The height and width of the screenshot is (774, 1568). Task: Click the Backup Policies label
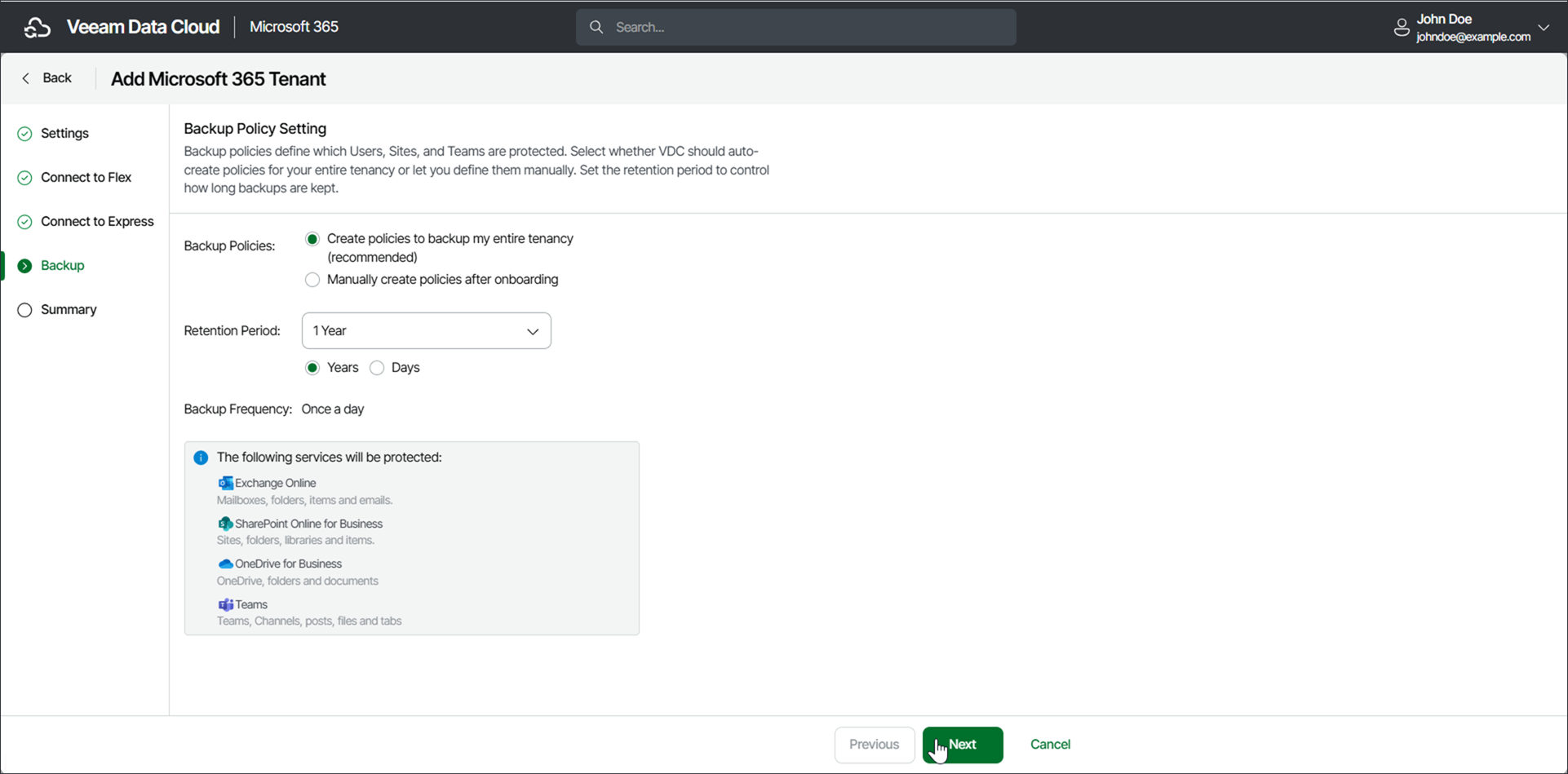[x=230, y=245]
